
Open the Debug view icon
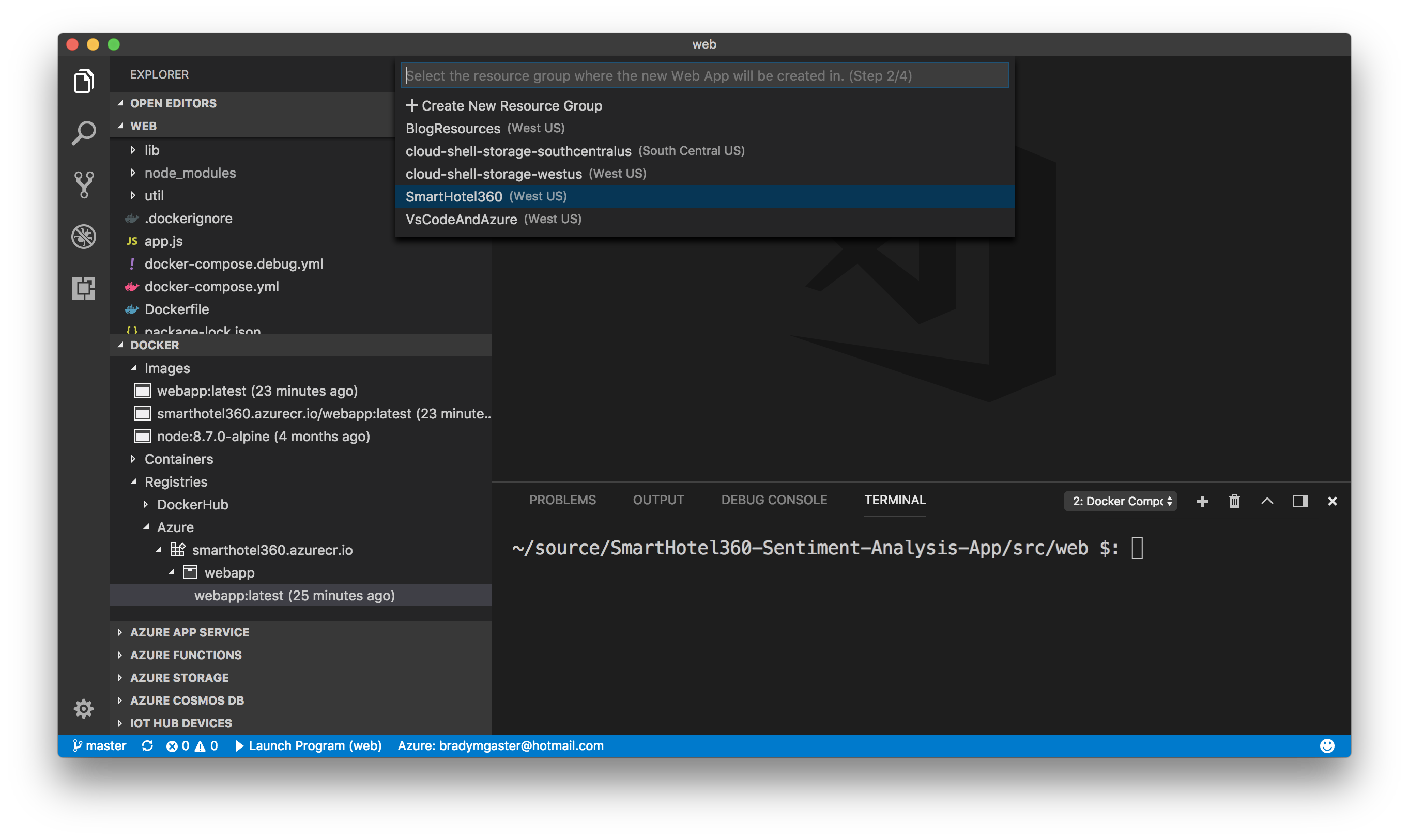tap(84, 237)
